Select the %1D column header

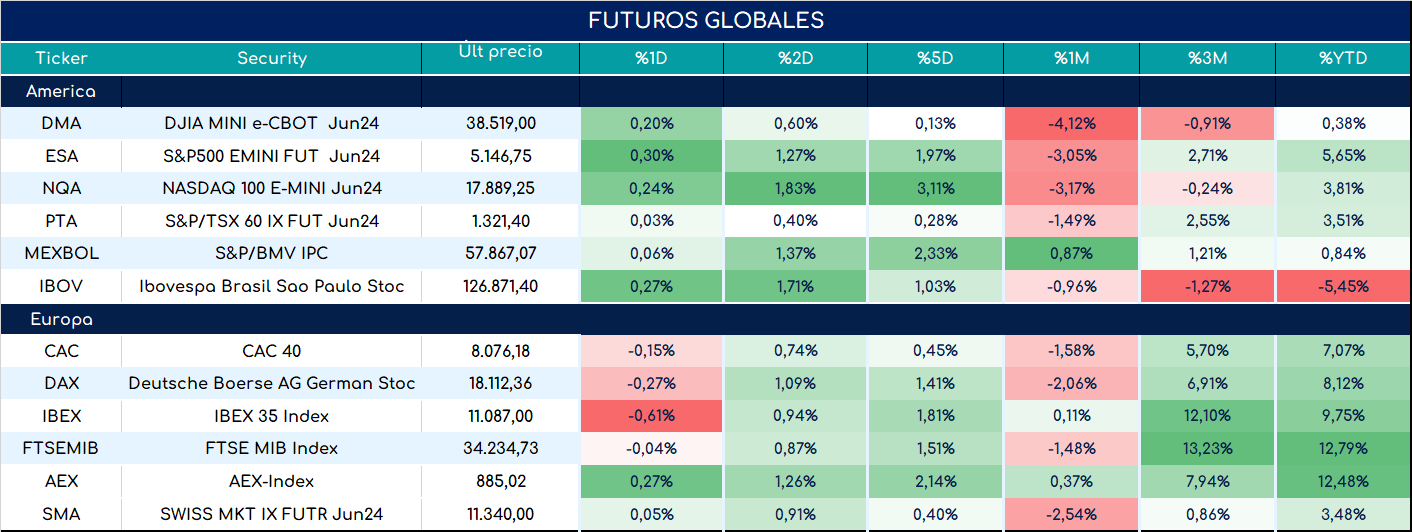[x=651, y=58]
